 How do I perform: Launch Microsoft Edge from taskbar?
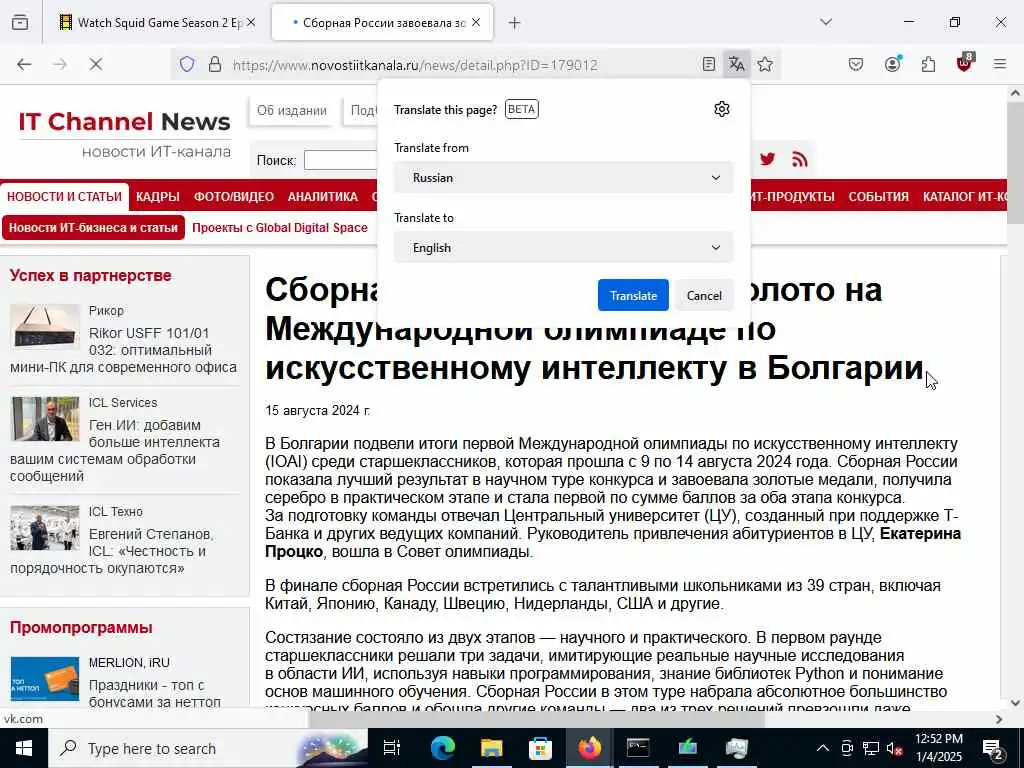(442, 748)
